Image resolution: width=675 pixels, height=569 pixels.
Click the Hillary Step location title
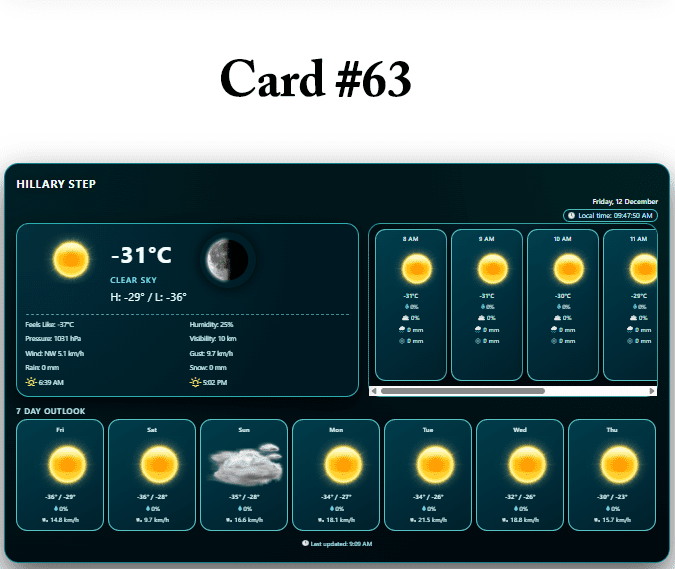coord(56,184)
